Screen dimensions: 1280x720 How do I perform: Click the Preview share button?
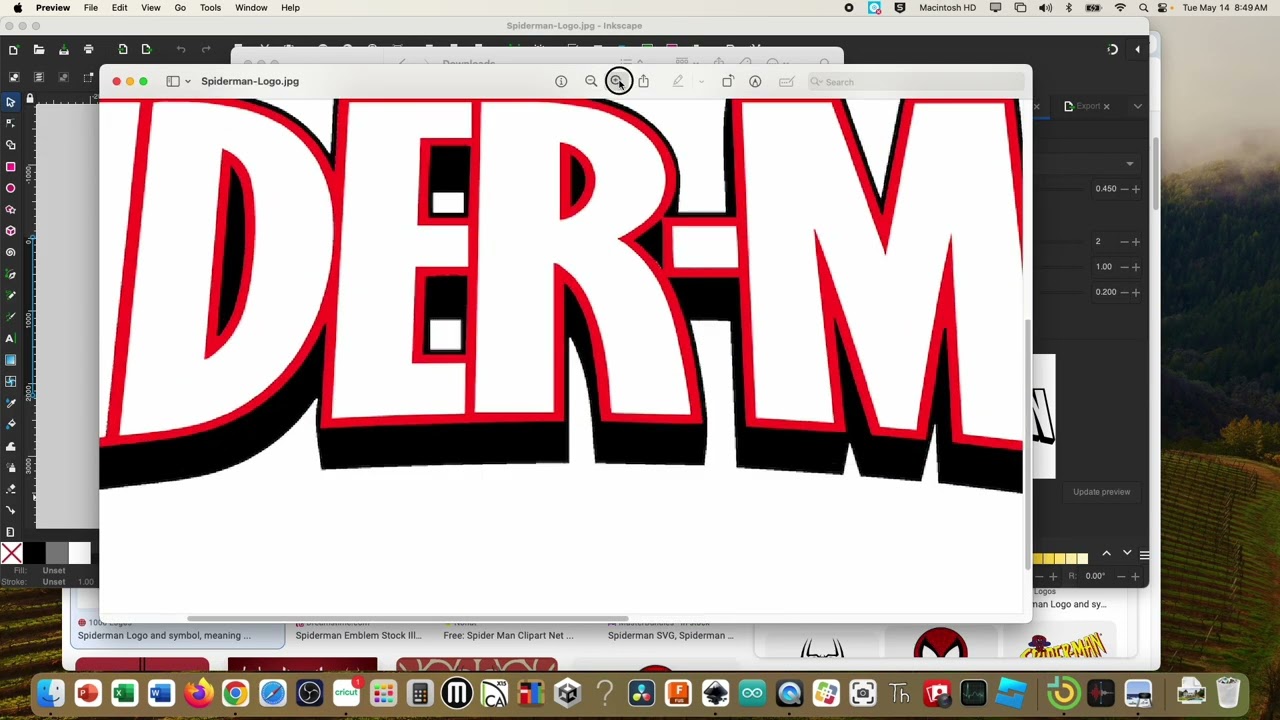pos(644,81)
